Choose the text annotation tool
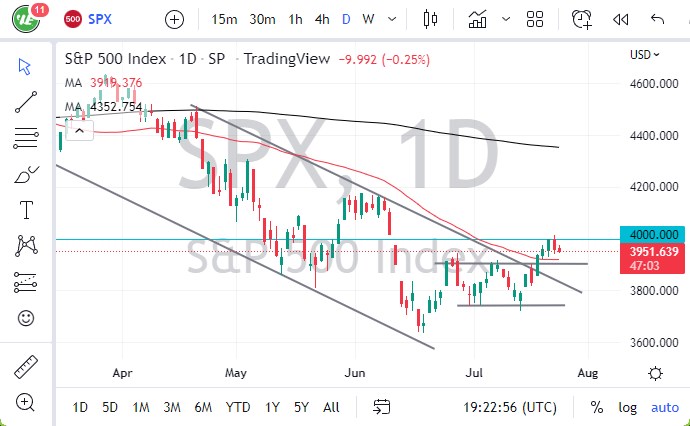 click(x=26, y=210)
